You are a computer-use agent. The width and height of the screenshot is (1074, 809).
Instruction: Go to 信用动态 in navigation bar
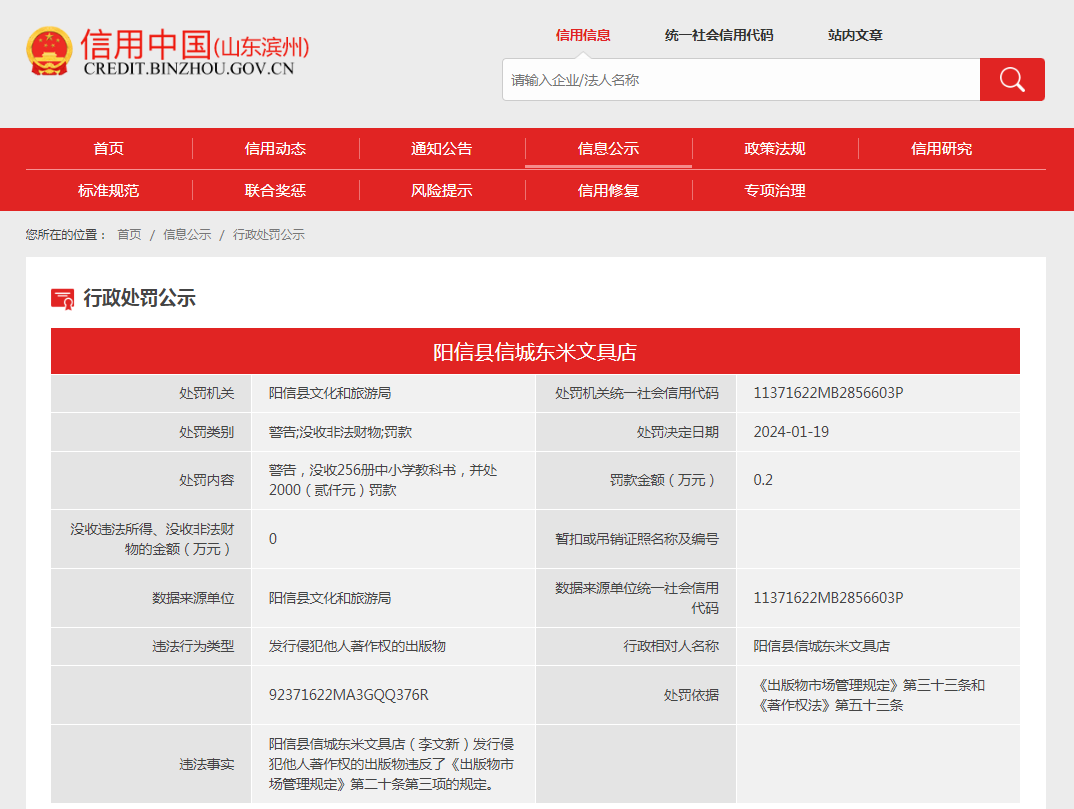[275, 149]
